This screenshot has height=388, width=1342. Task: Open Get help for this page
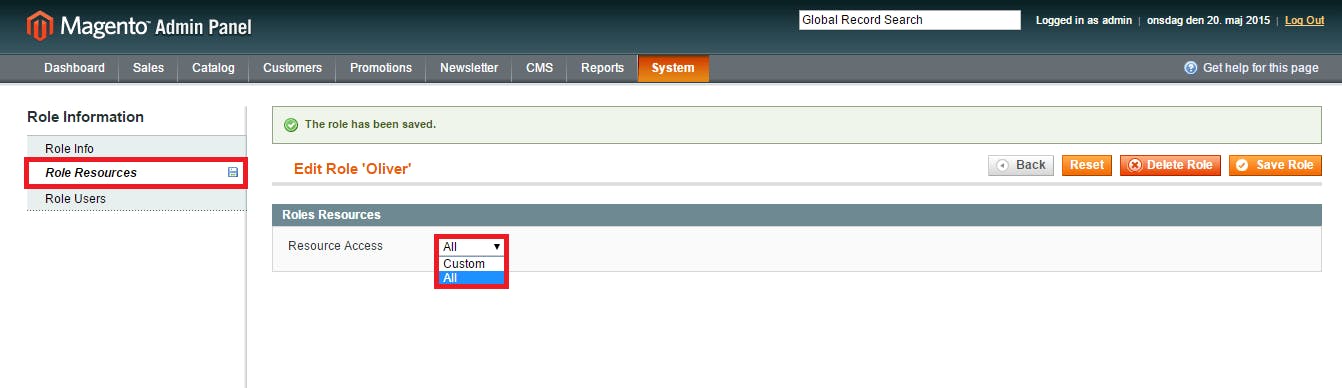pos(1260,68)
